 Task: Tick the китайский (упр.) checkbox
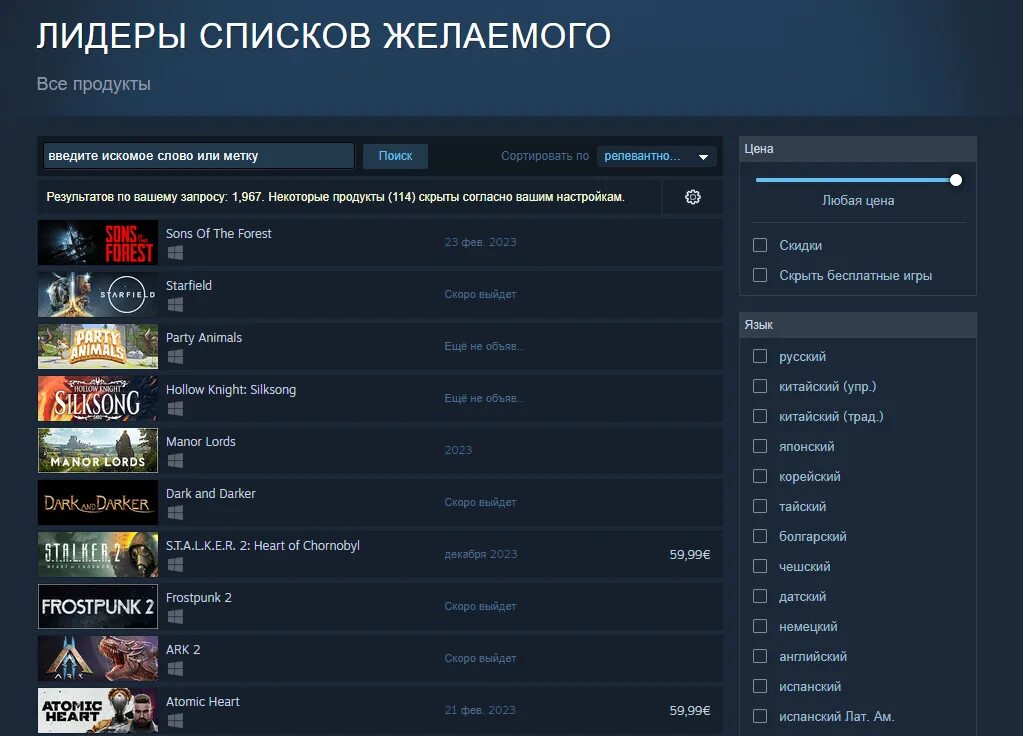tap(760, 386)
